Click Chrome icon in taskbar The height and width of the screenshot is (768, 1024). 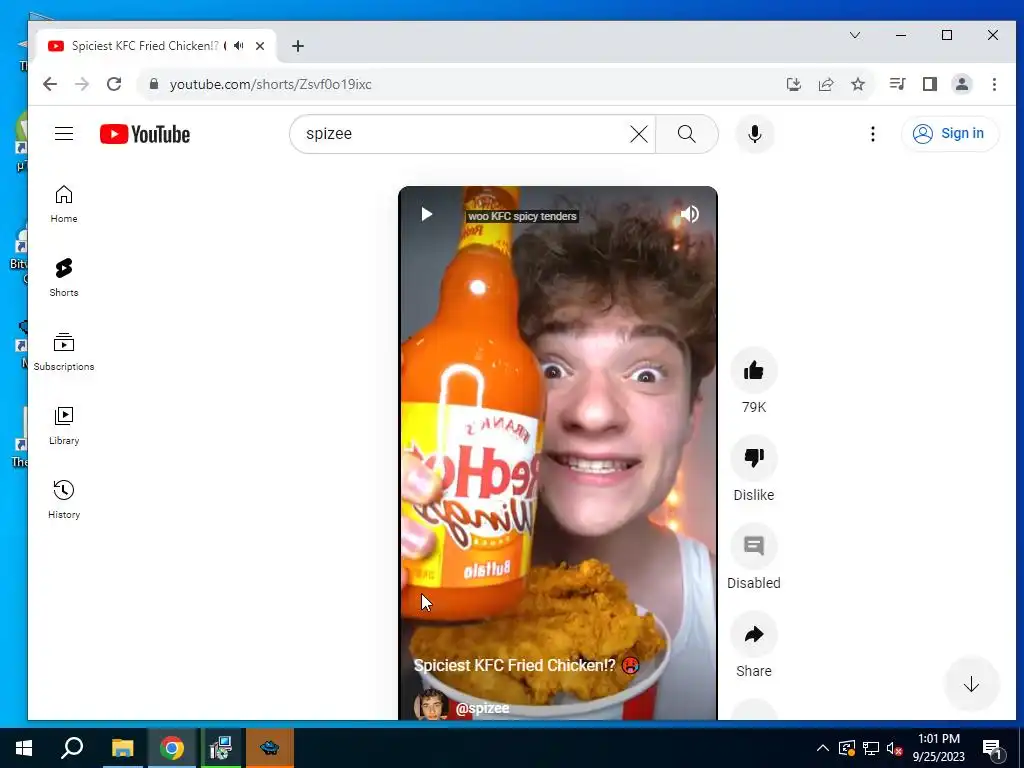click(172, 748)
